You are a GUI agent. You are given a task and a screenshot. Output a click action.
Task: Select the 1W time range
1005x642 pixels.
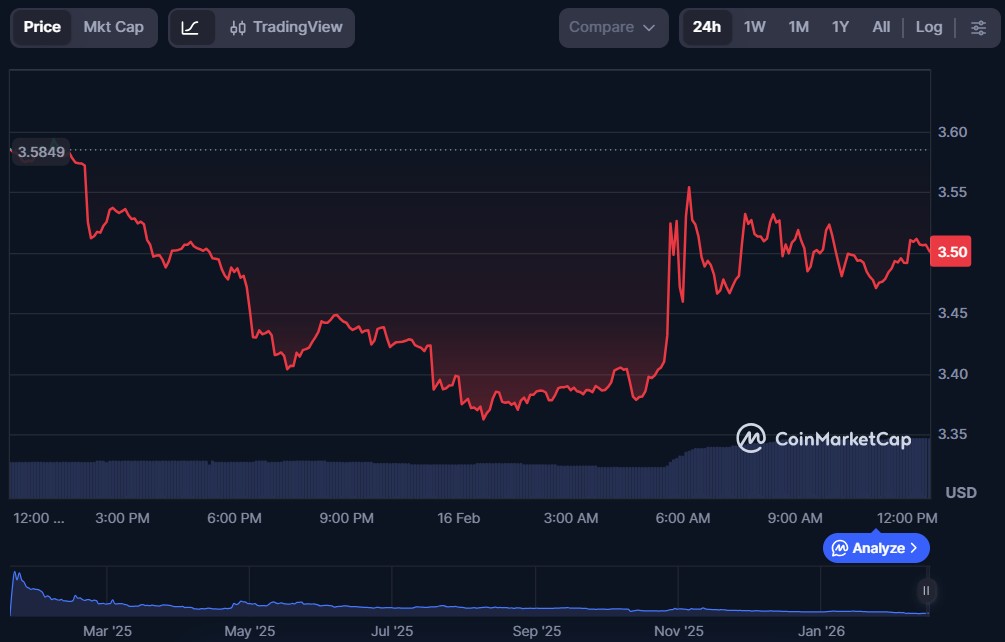coord(754,28)
